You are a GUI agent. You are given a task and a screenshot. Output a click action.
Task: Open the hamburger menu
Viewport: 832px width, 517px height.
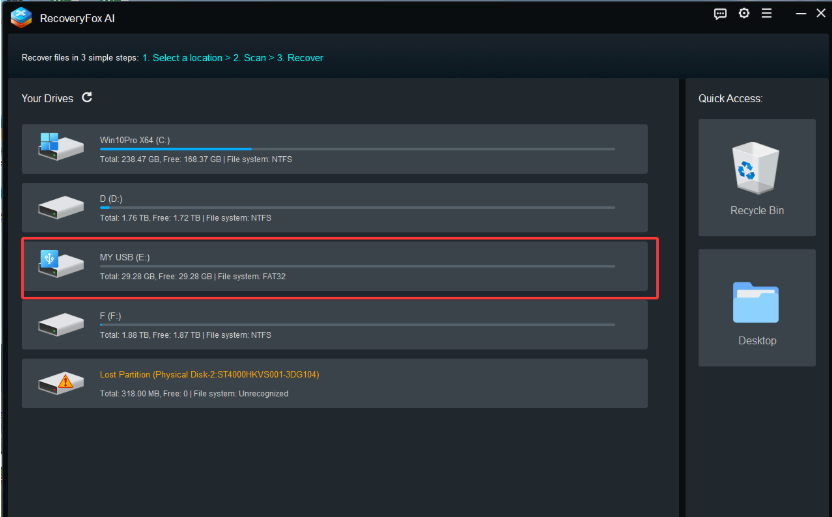pos(767,13)
